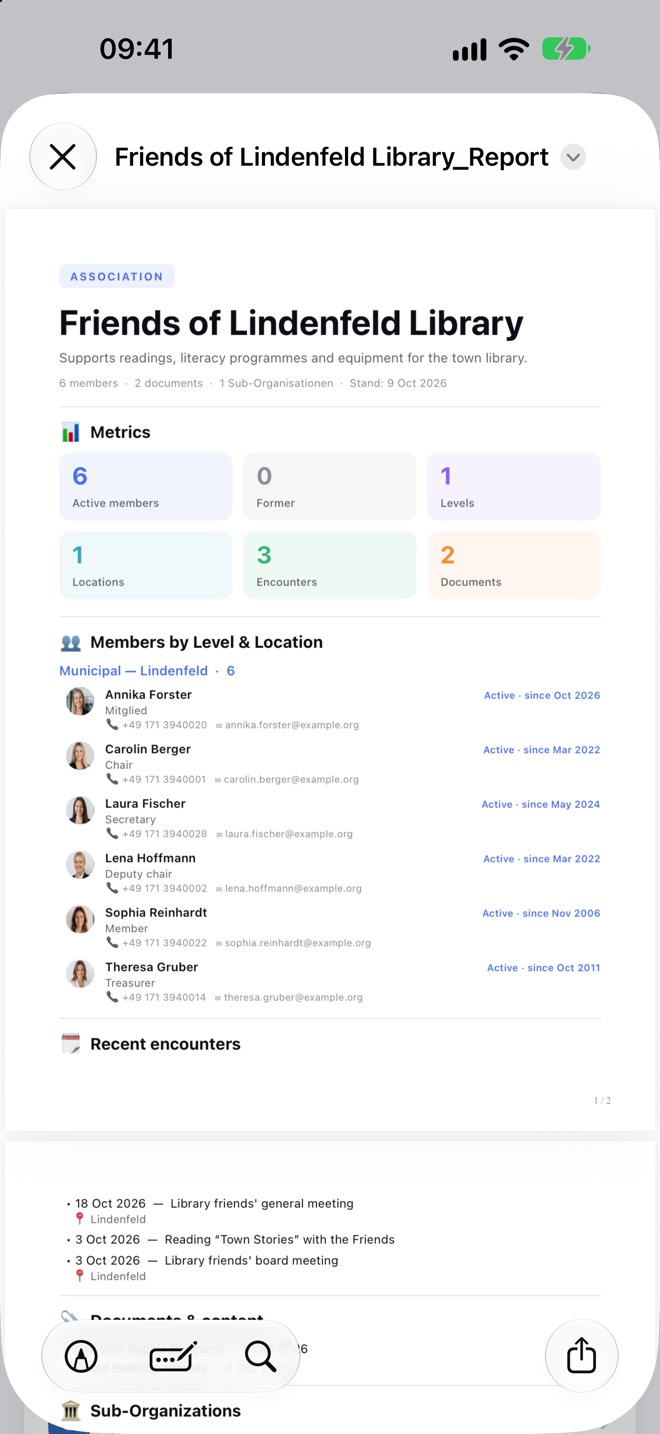Screen dimensions: 660x1434
Task: Tap the Lena Hoffmann name
Action: 150,858
